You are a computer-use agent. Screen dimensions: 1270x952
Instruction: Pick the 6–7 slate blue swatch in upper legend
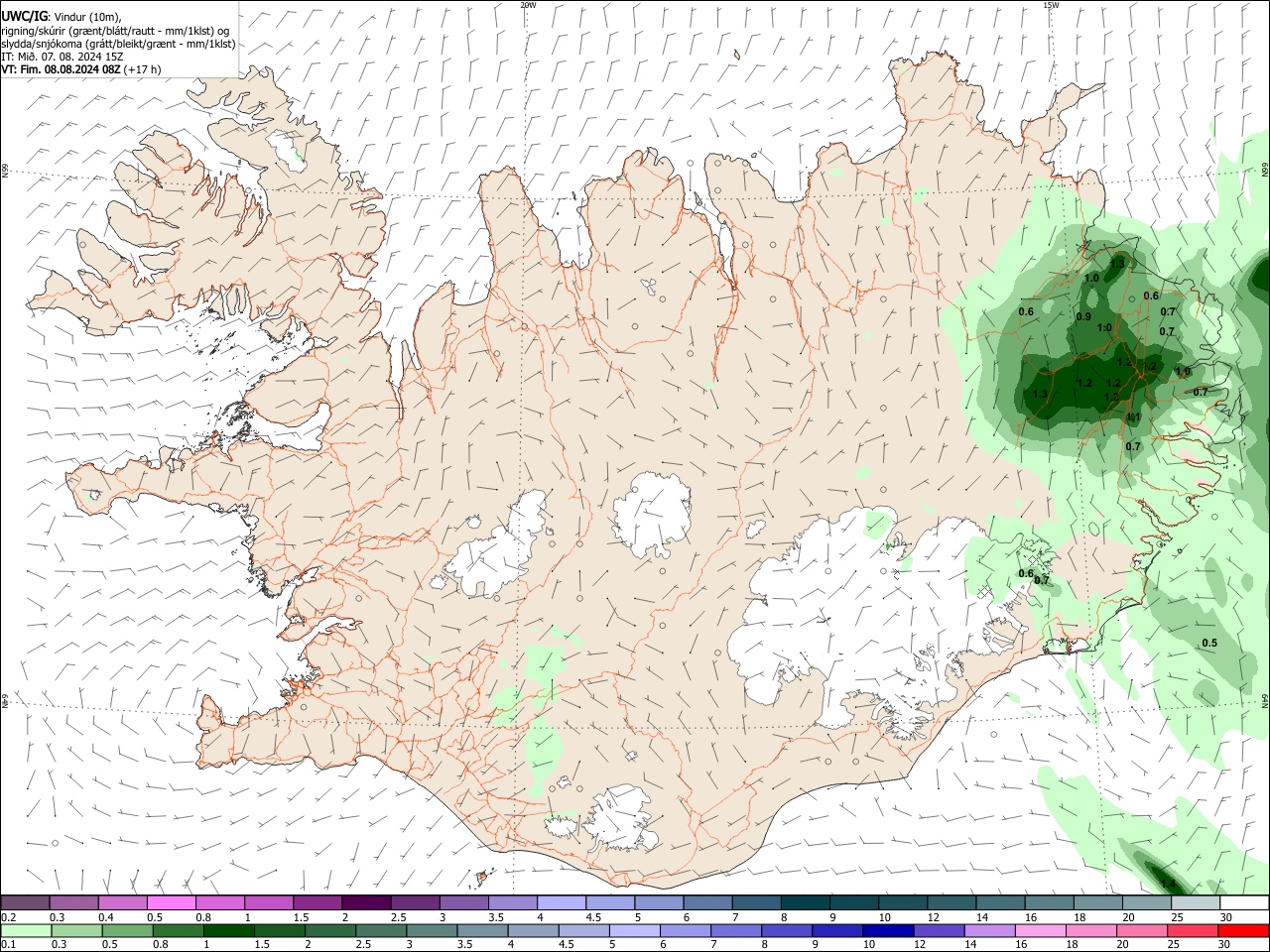[707, 902]
